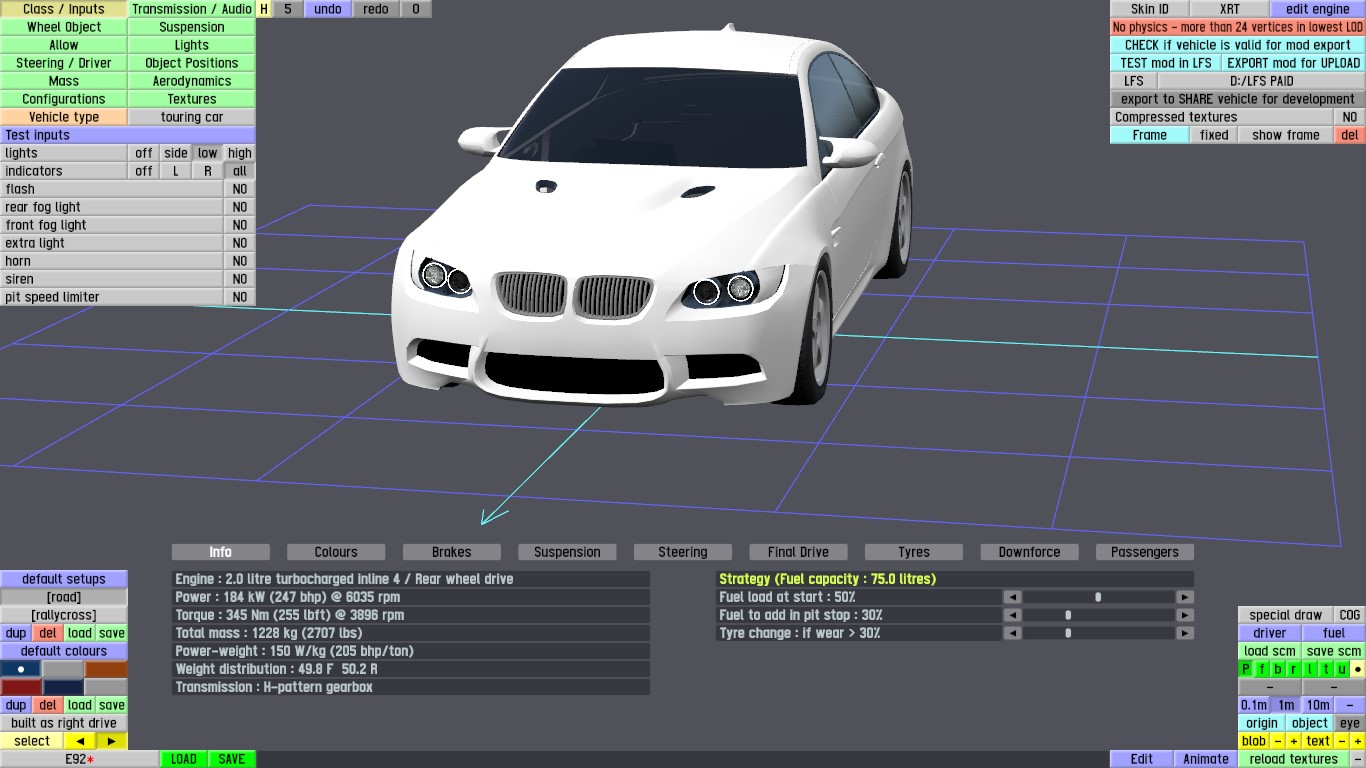Toggle rear fog light NO
Viewport: 1366px width, 768px height.
(x=240, y=207)
